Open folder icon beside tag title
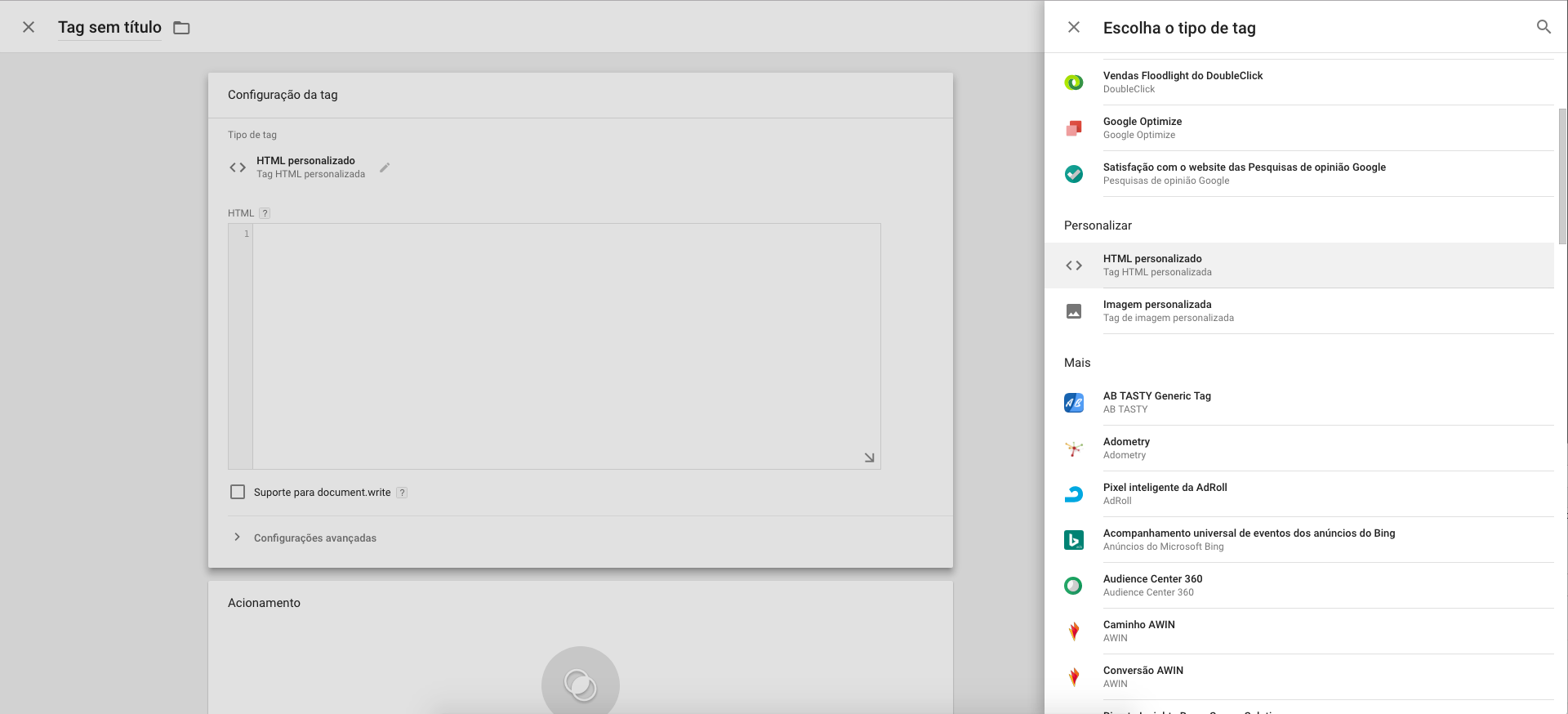The height and width of the screenshot is (714, 1568). point(181,28)
